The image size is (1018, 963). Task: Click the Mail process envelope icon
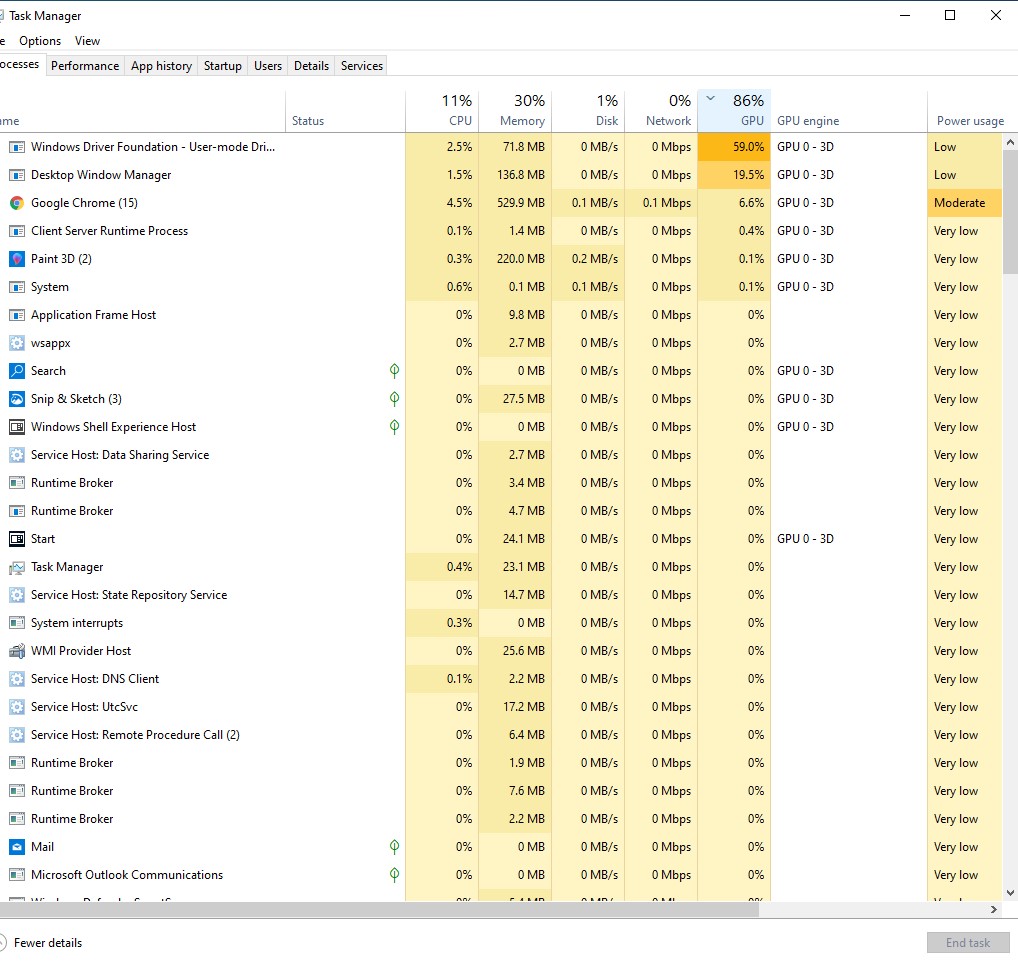(x=16, y=847)
